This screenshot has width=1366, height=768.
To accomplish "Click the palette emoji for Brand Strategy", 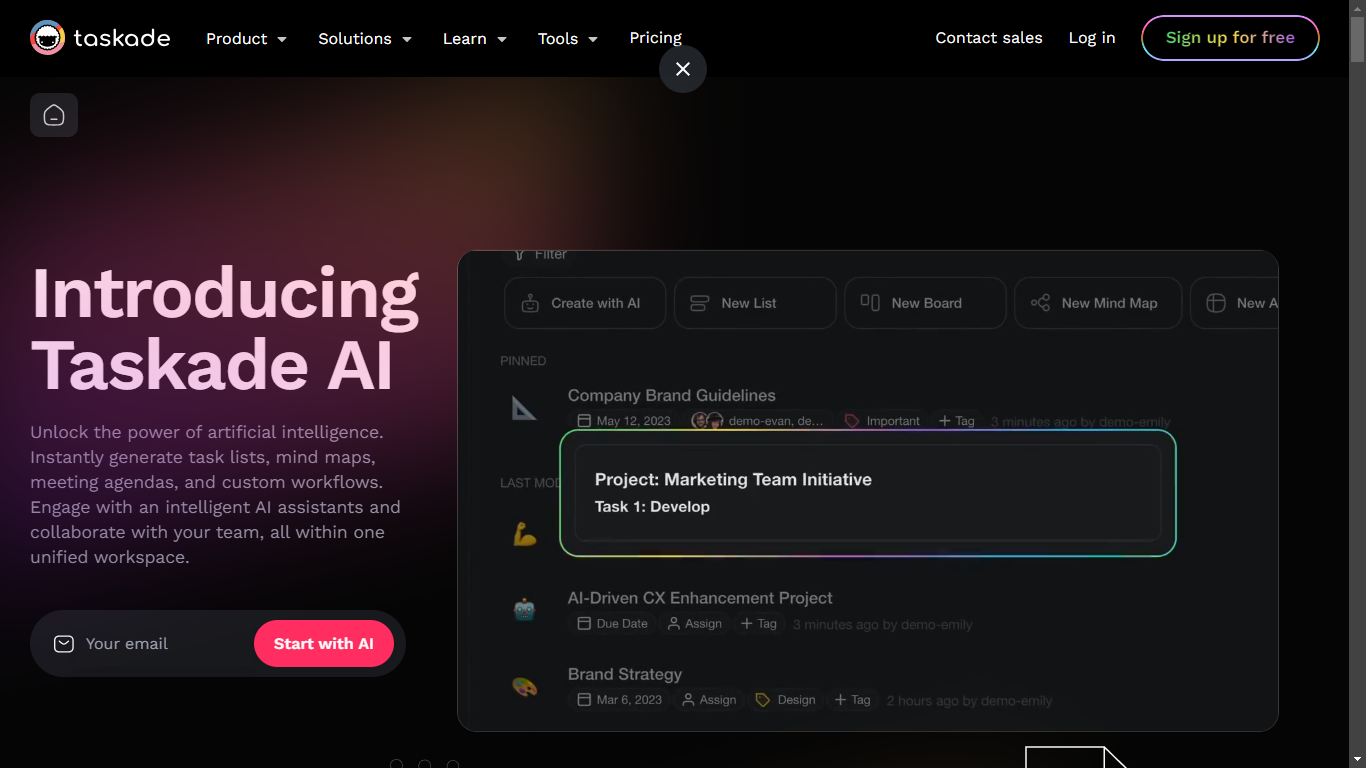I will [x=525, y=687].
